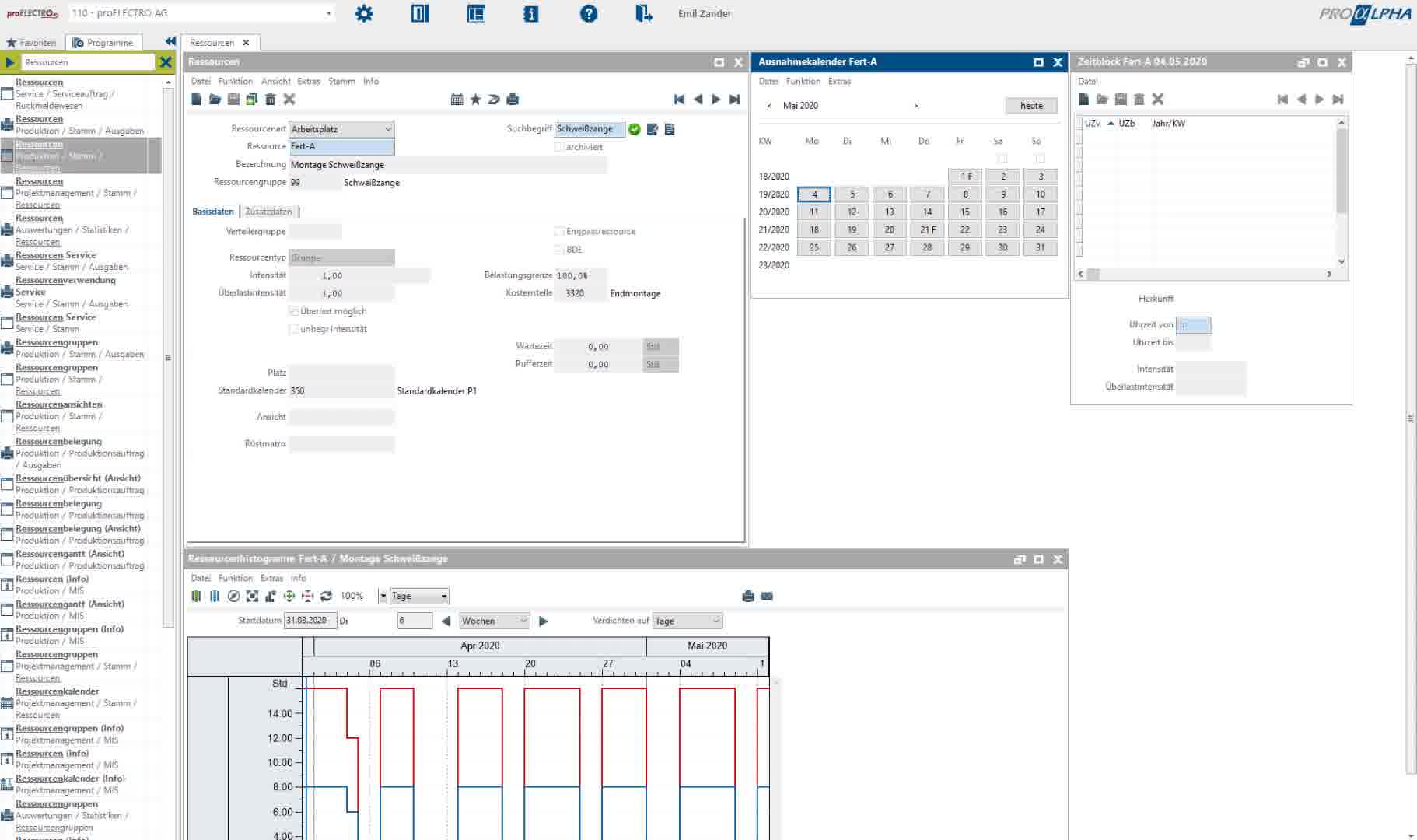Toggle Sa column checkbox in Ausnahmekalender
1417x840 pixels.
[x=1002, y=158]
